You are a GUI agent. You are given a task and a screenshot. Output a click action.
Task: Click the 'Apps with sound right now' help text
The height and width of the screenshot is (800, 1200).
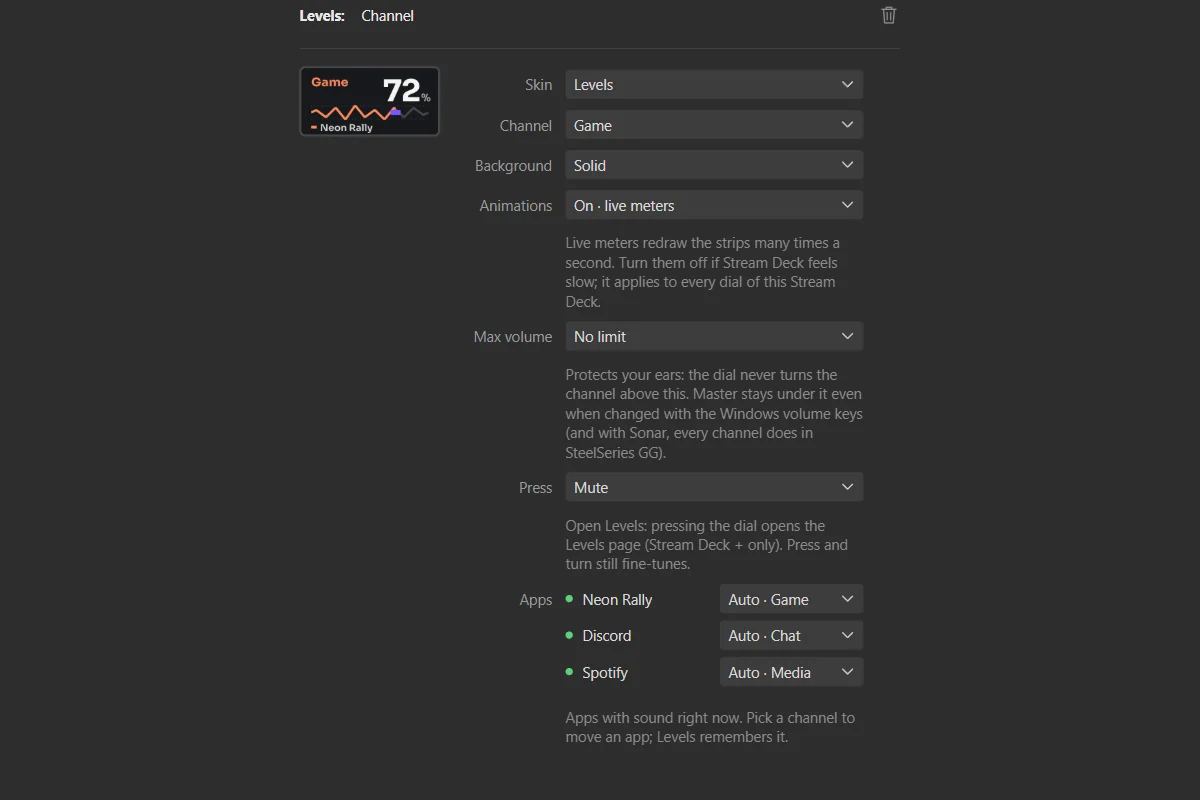710,727
